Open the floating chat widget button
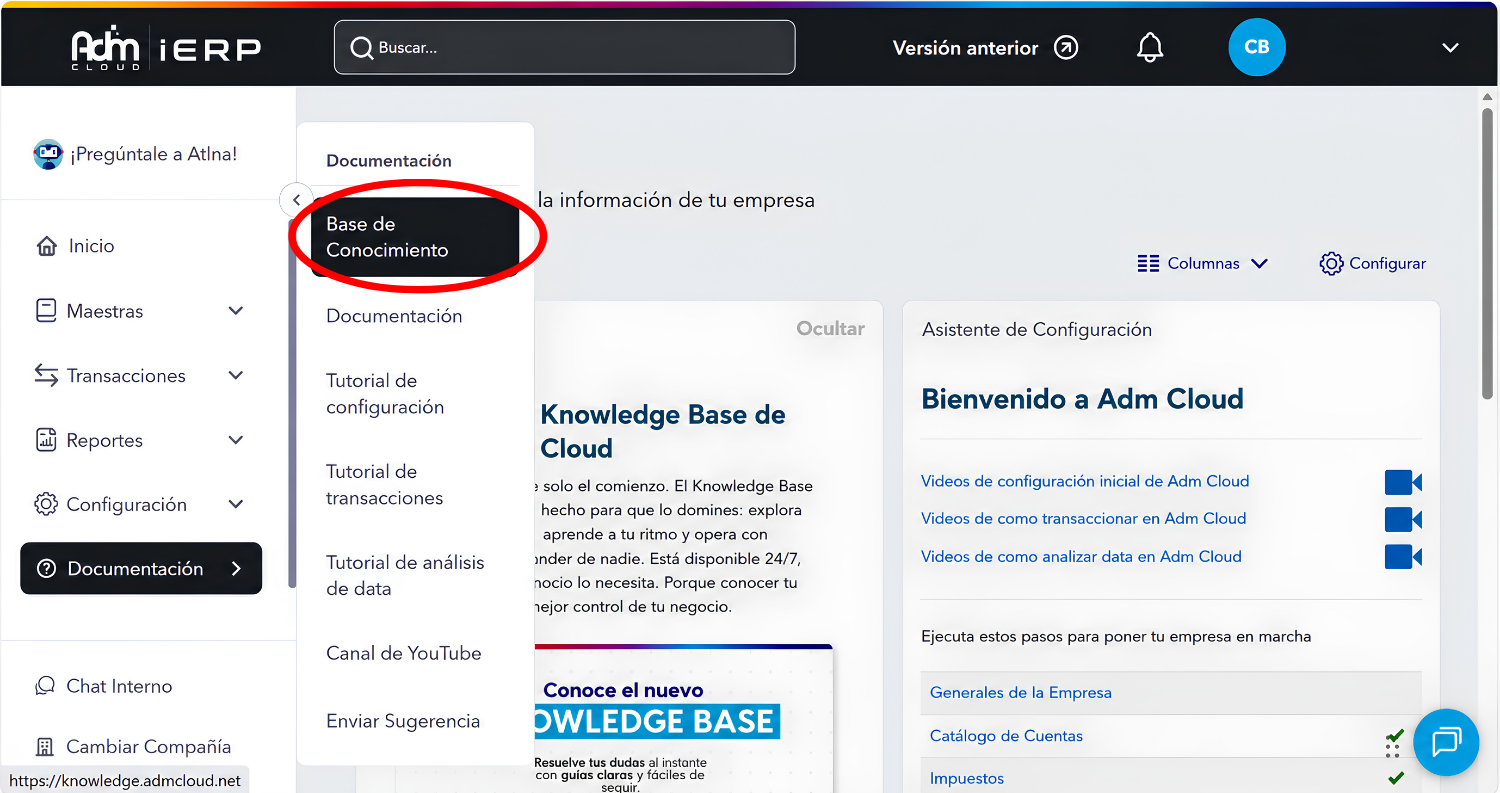Screen dimensions: 1500x793 tap(1446, 742)
